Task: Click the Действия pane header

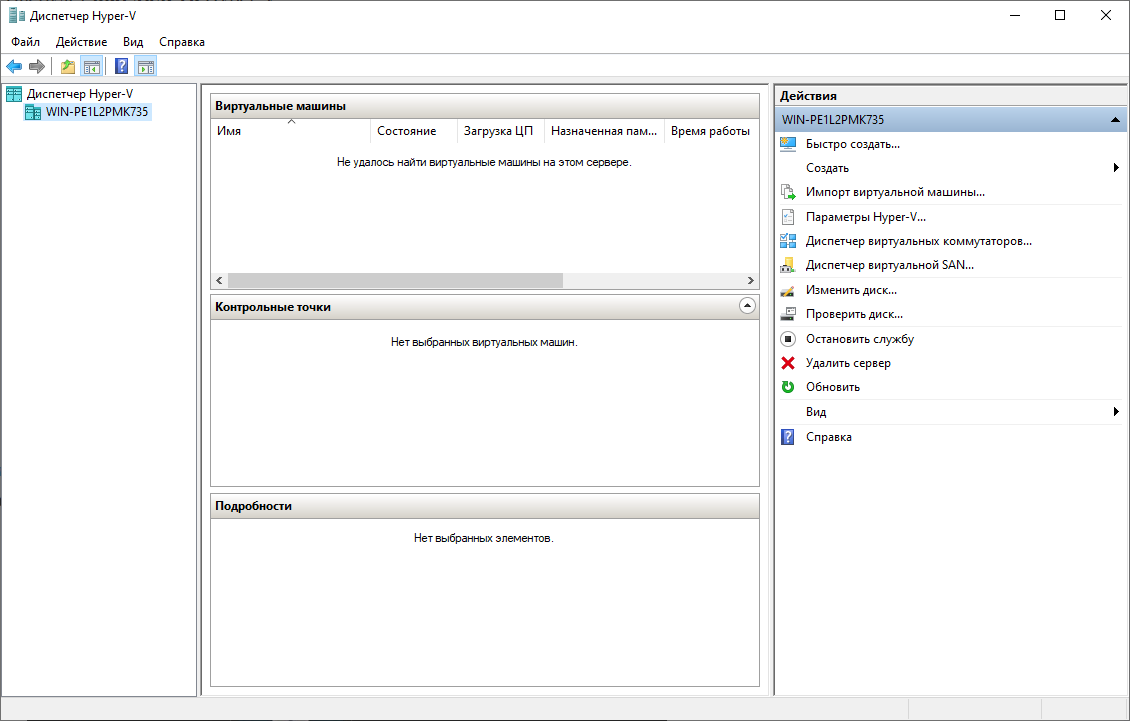Action: coord(951,96)
